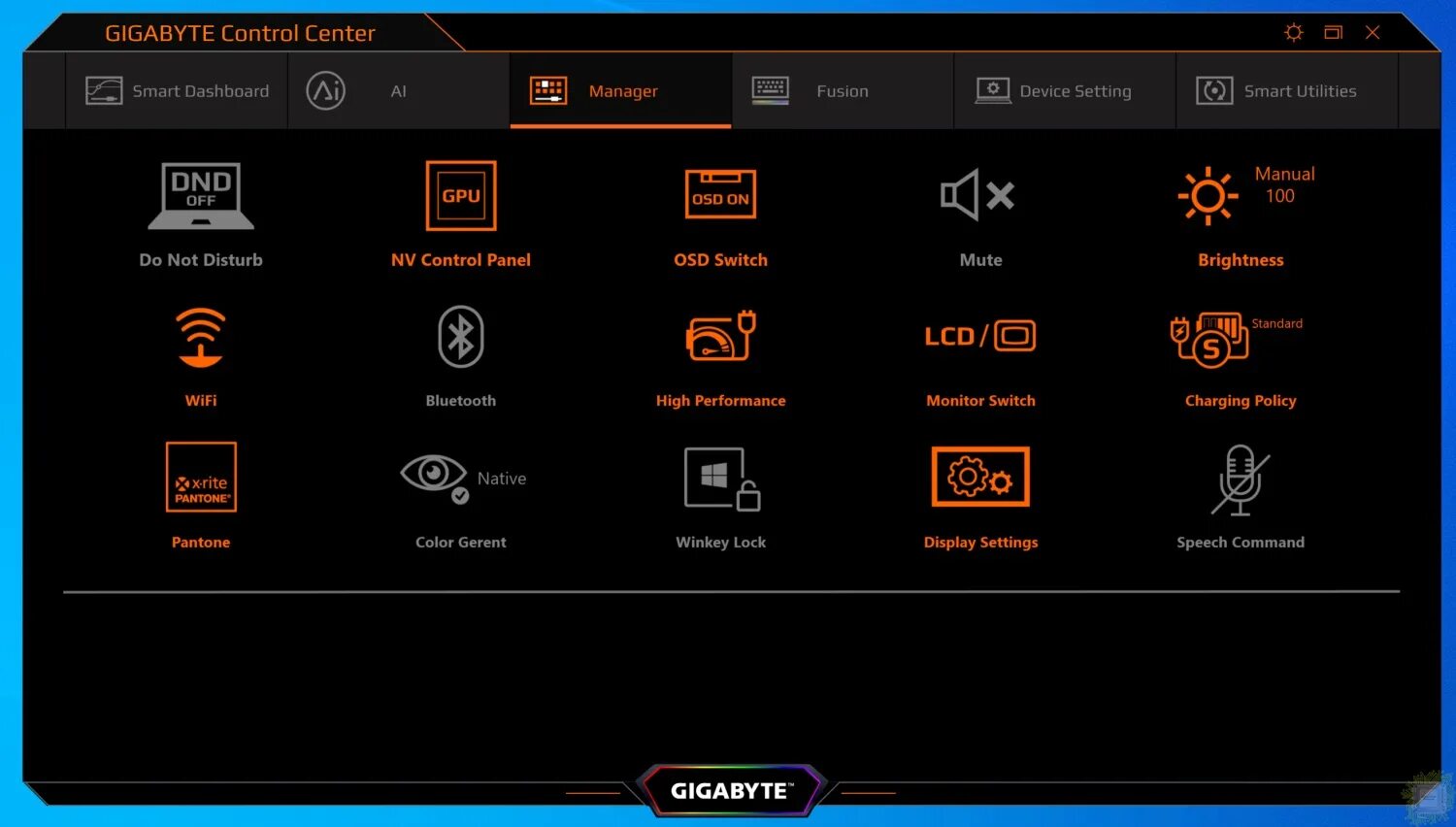Click the Speech Command label
1456x827 pixels.
(x=1241, y=543)
